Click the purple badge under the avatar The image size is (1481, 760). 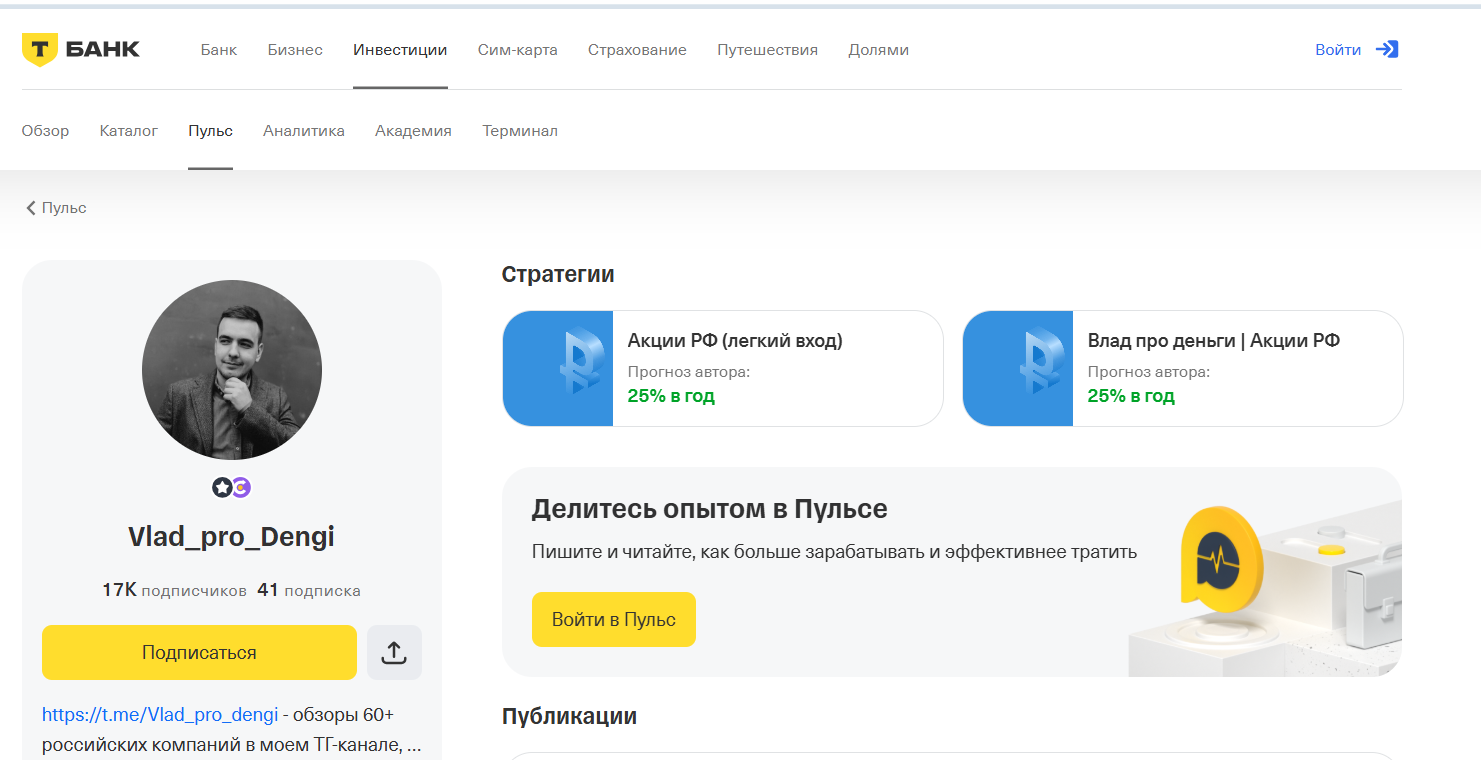[x=241, y=487]
